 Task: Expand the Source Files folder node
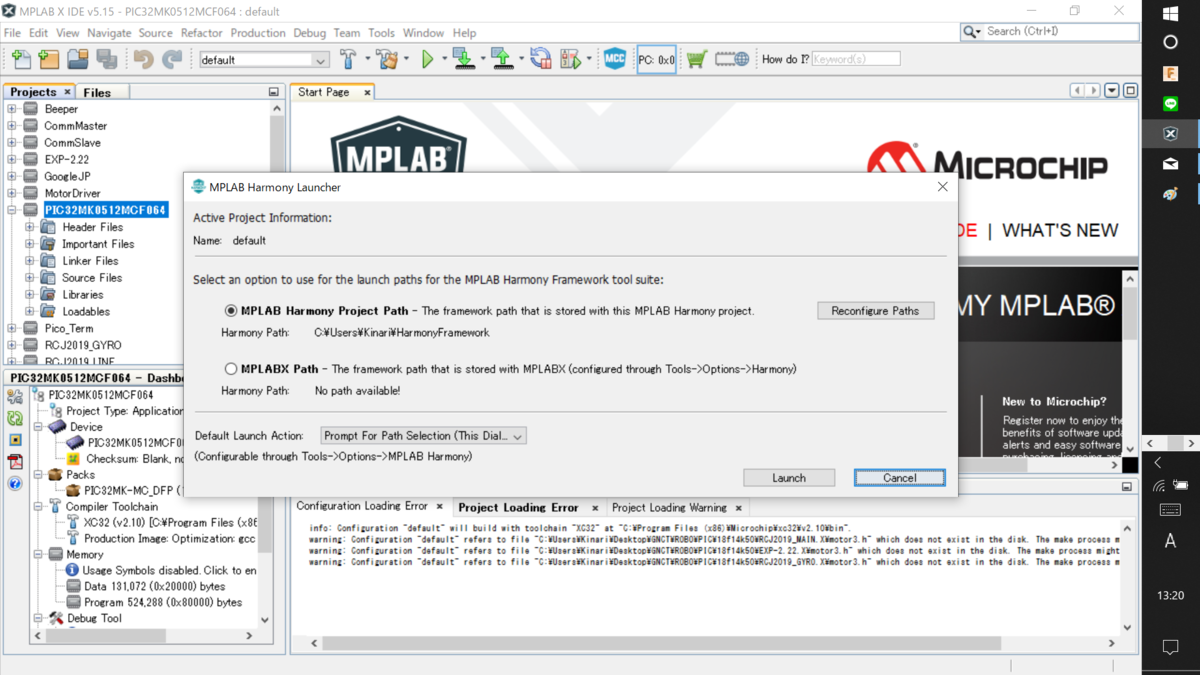(x=30, y=278)
